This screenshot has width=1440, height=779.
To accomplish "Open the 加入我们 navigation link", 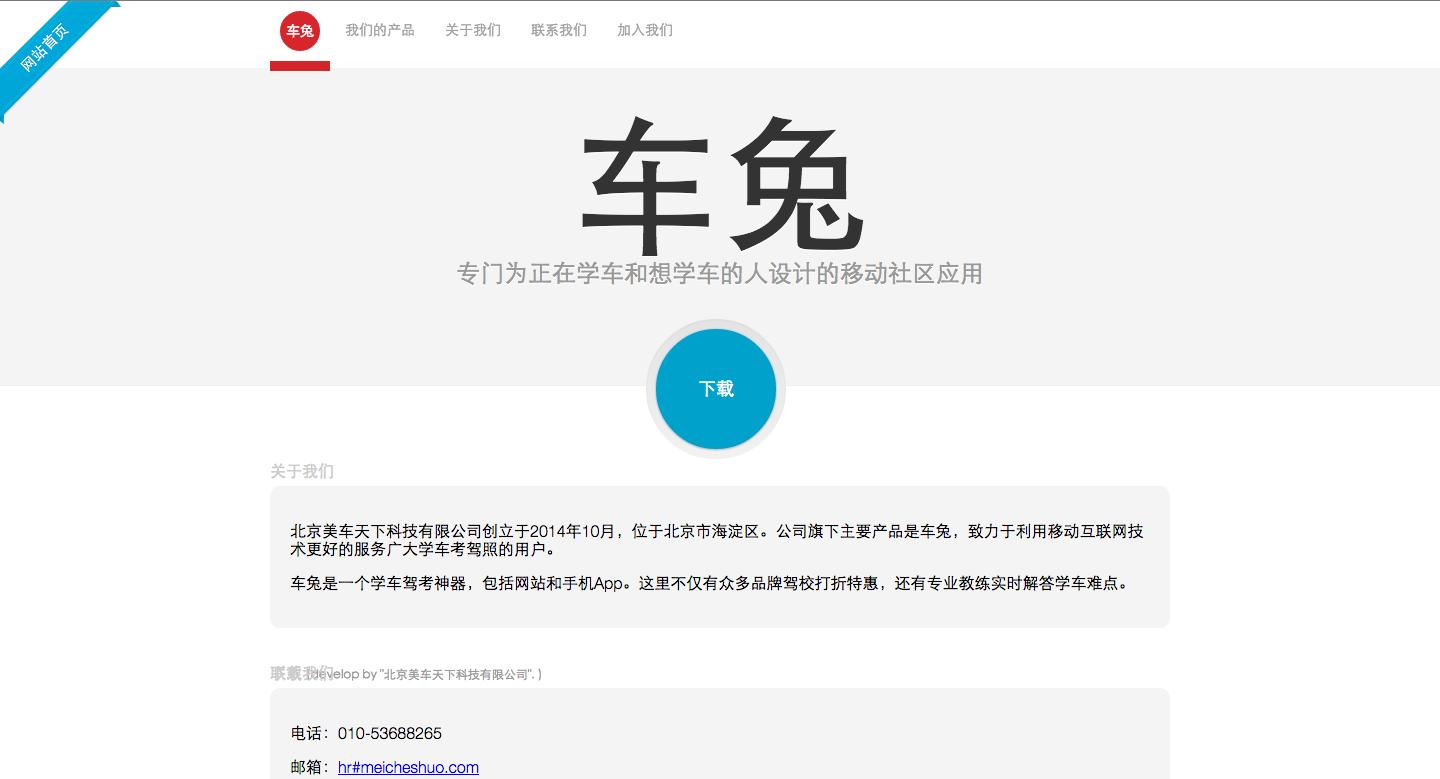I will point(645,30).
